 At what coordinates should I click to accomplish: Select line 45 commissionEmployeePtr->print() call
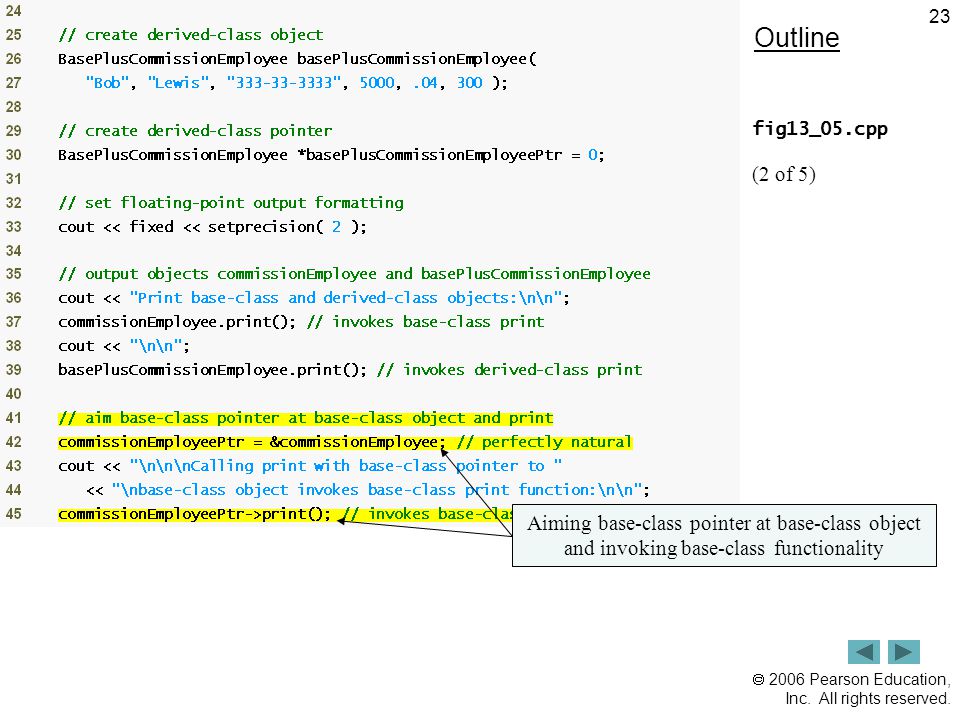coord(195,514)
